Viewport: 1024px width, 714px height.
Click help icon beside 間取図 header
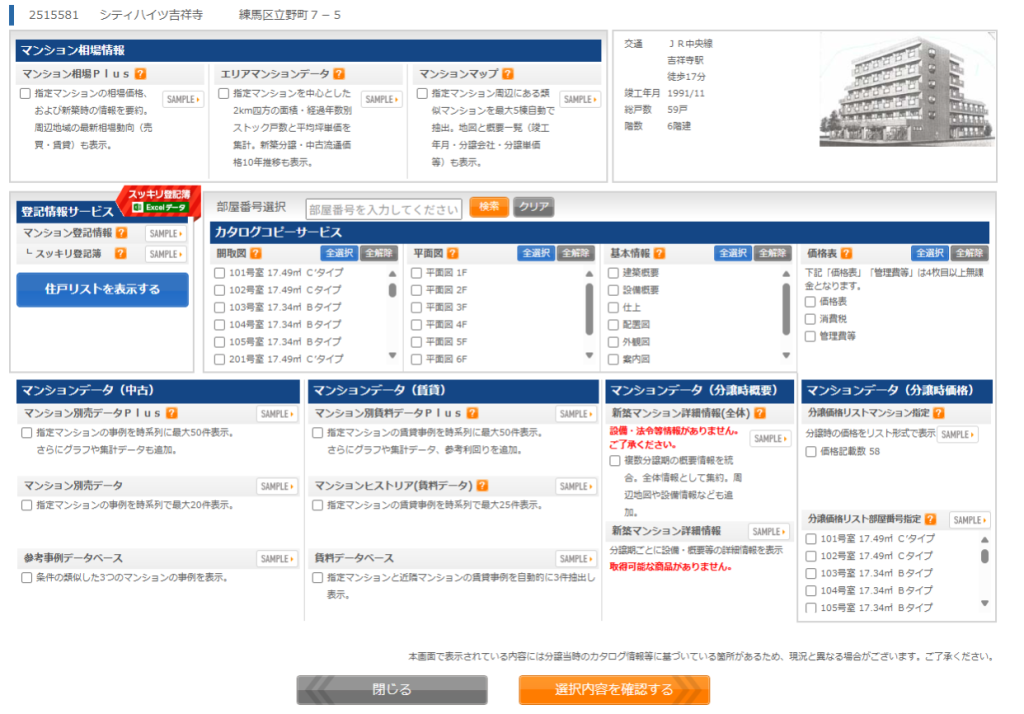(x=253, y=253)
